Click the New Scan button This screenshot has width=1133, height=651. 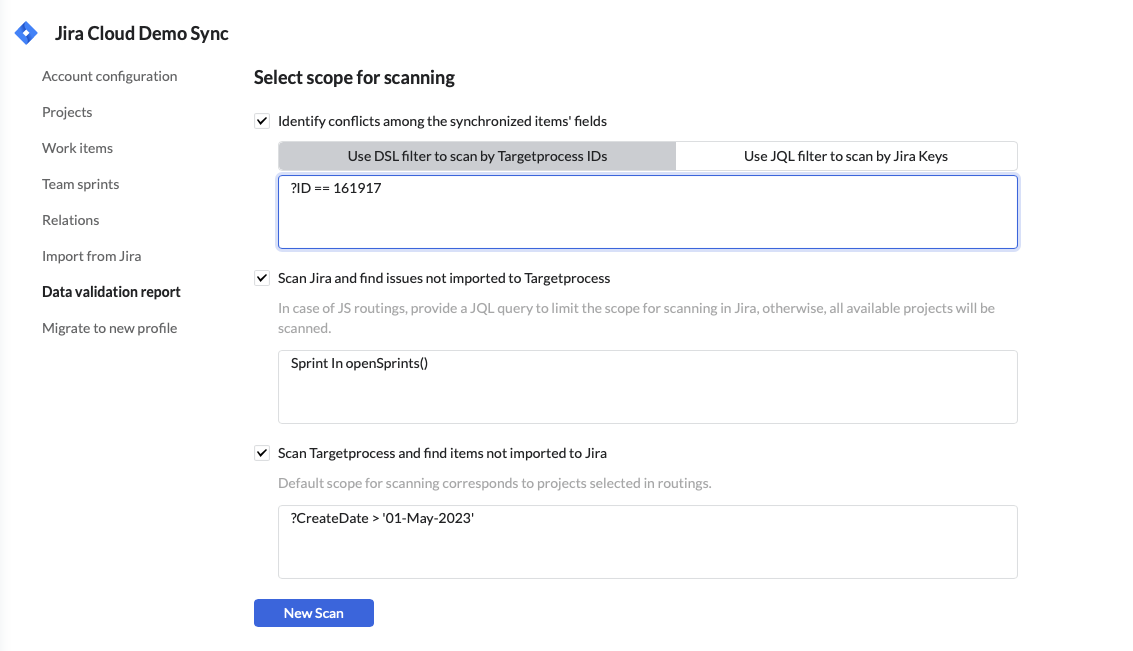point(313,612)
